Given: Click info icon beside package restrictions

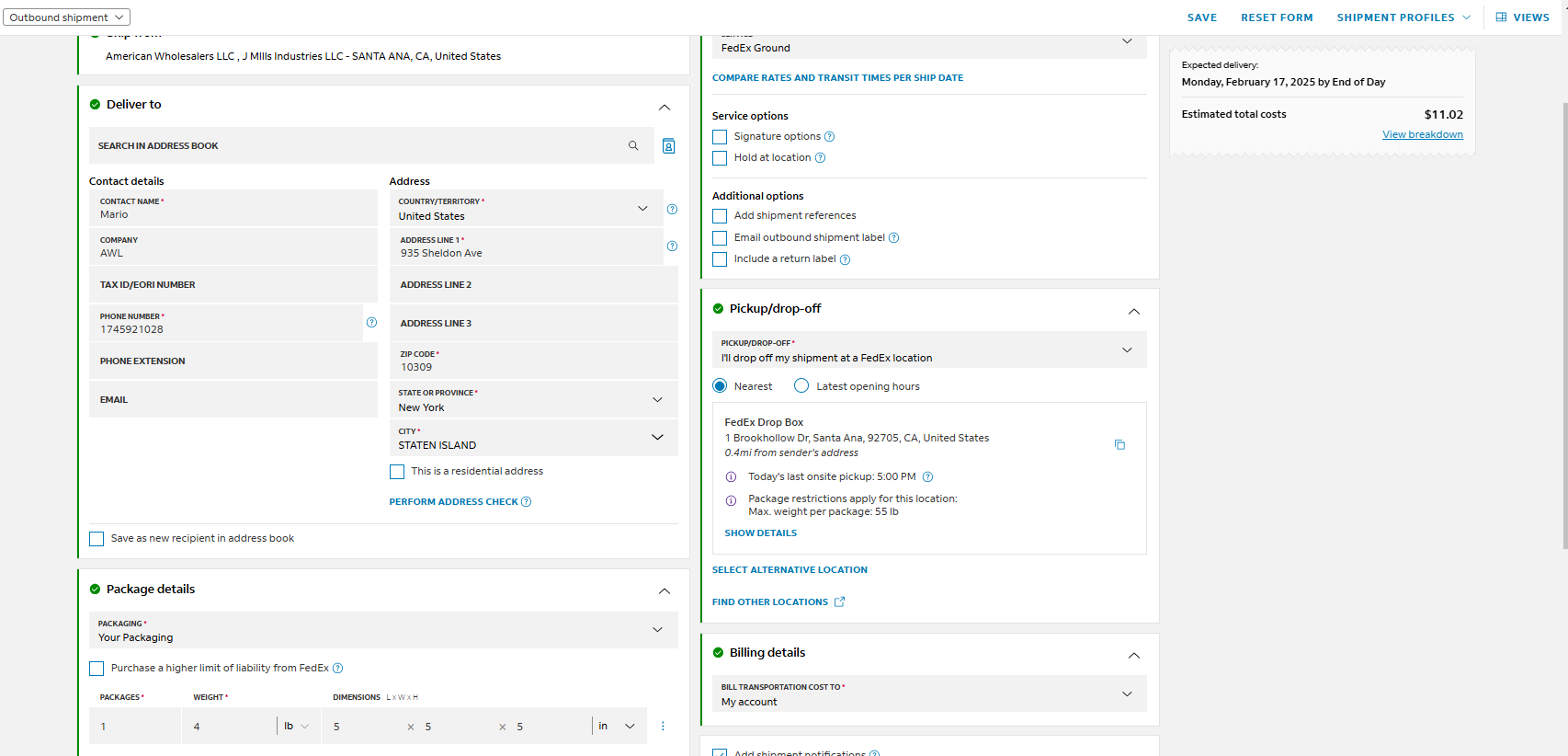Looking at the screenshot, I should click(x=731, y=500).
